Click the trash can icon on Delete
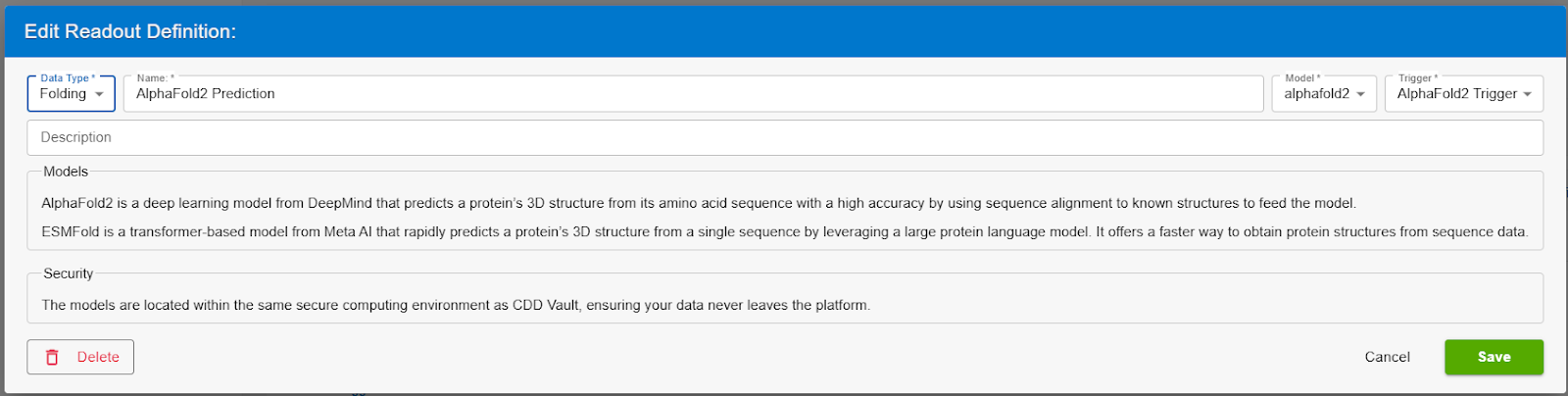 (53, 358)
